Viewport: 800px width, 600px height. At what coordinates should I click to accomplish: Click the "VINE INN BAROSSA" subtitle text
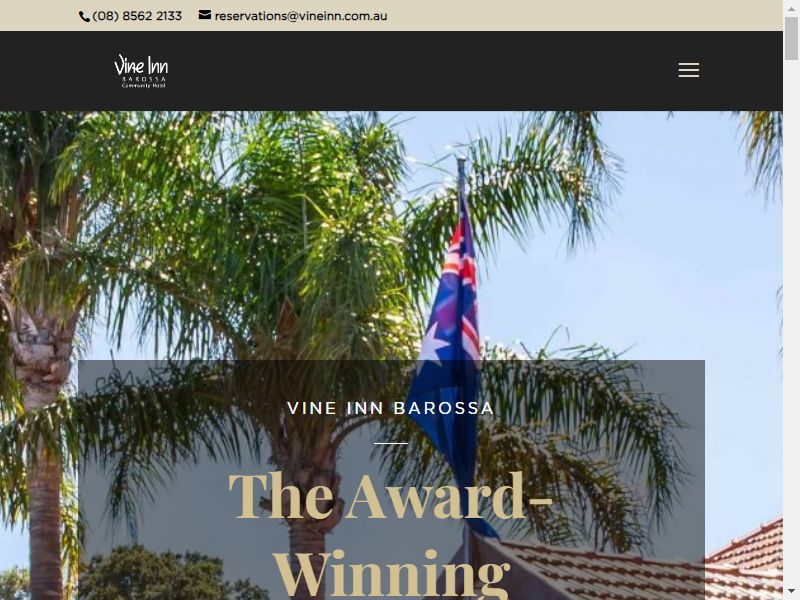[391, 408]
